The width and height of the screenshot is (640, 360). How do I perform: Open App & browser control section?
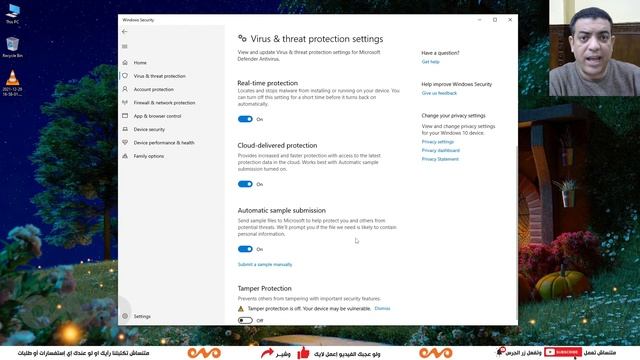point(157,116)
